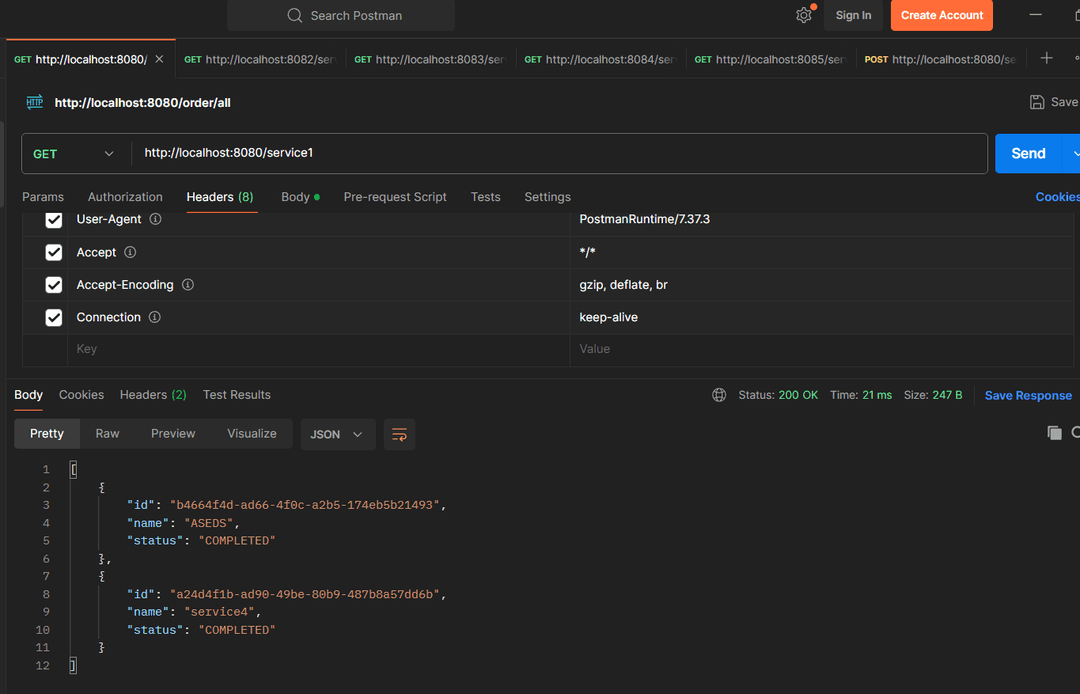
Task: Uncheck the User-Agent header checkbox
Action: [x=54, y=220]
